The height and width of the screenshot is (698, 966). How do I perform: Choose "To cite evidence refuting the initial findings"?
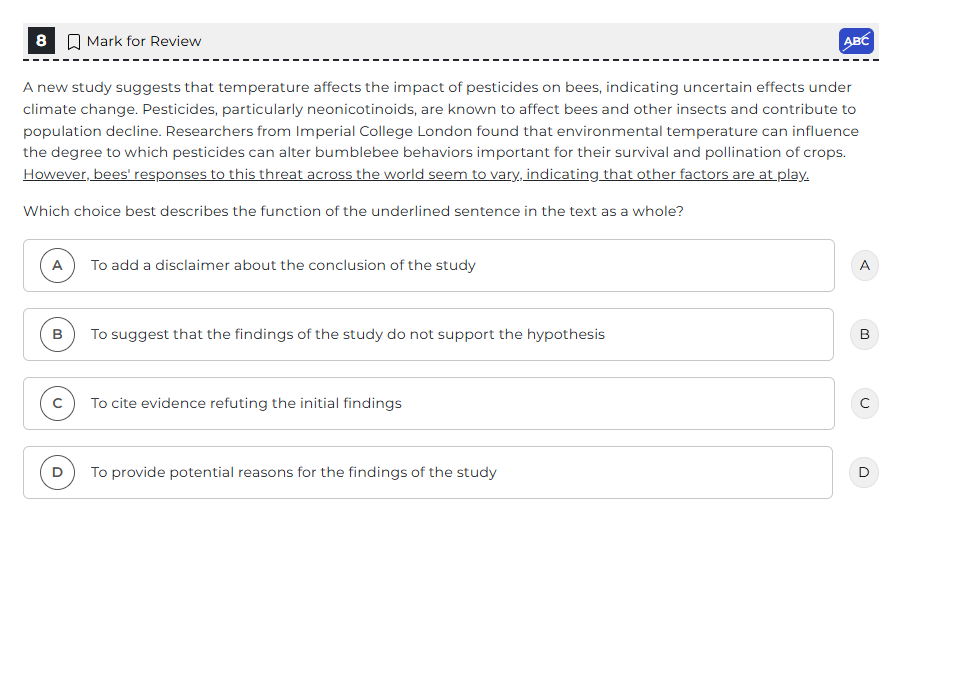[x=246, y=403]
